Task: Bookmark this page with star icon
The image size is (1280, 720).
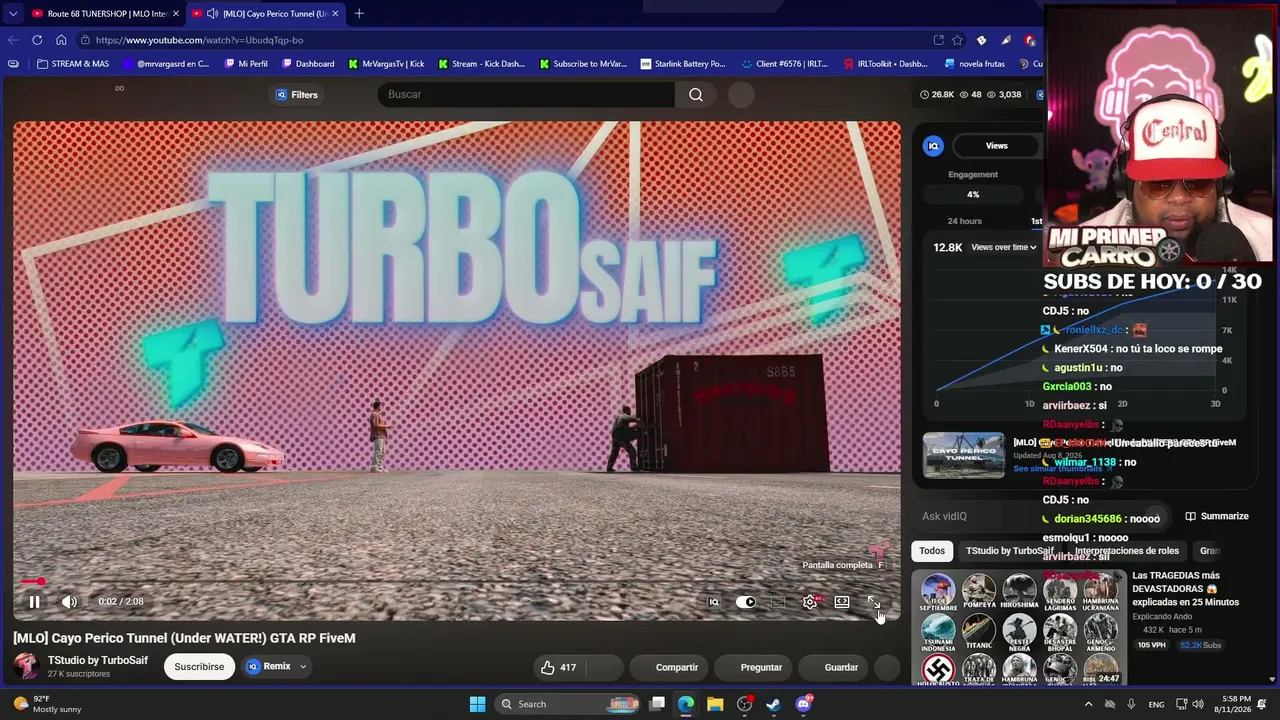Action: click(957, 40)
